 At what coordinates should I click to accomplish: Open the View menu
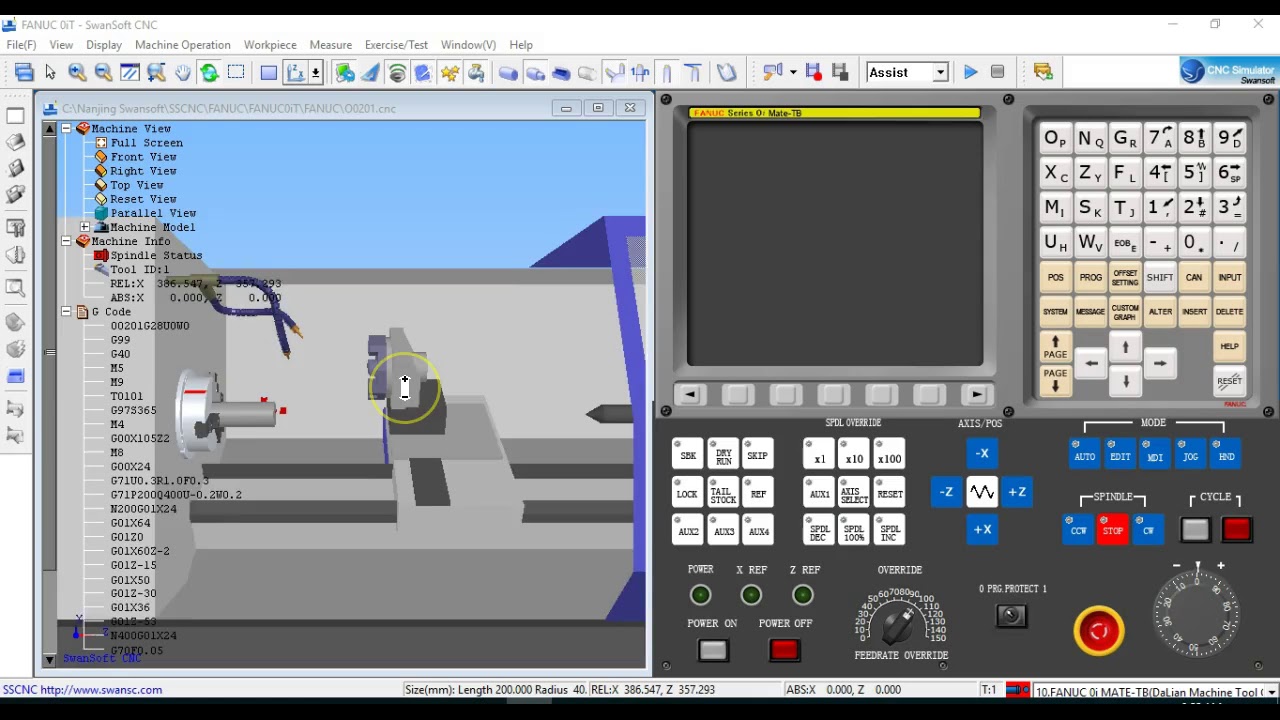(x=61, y=45)
